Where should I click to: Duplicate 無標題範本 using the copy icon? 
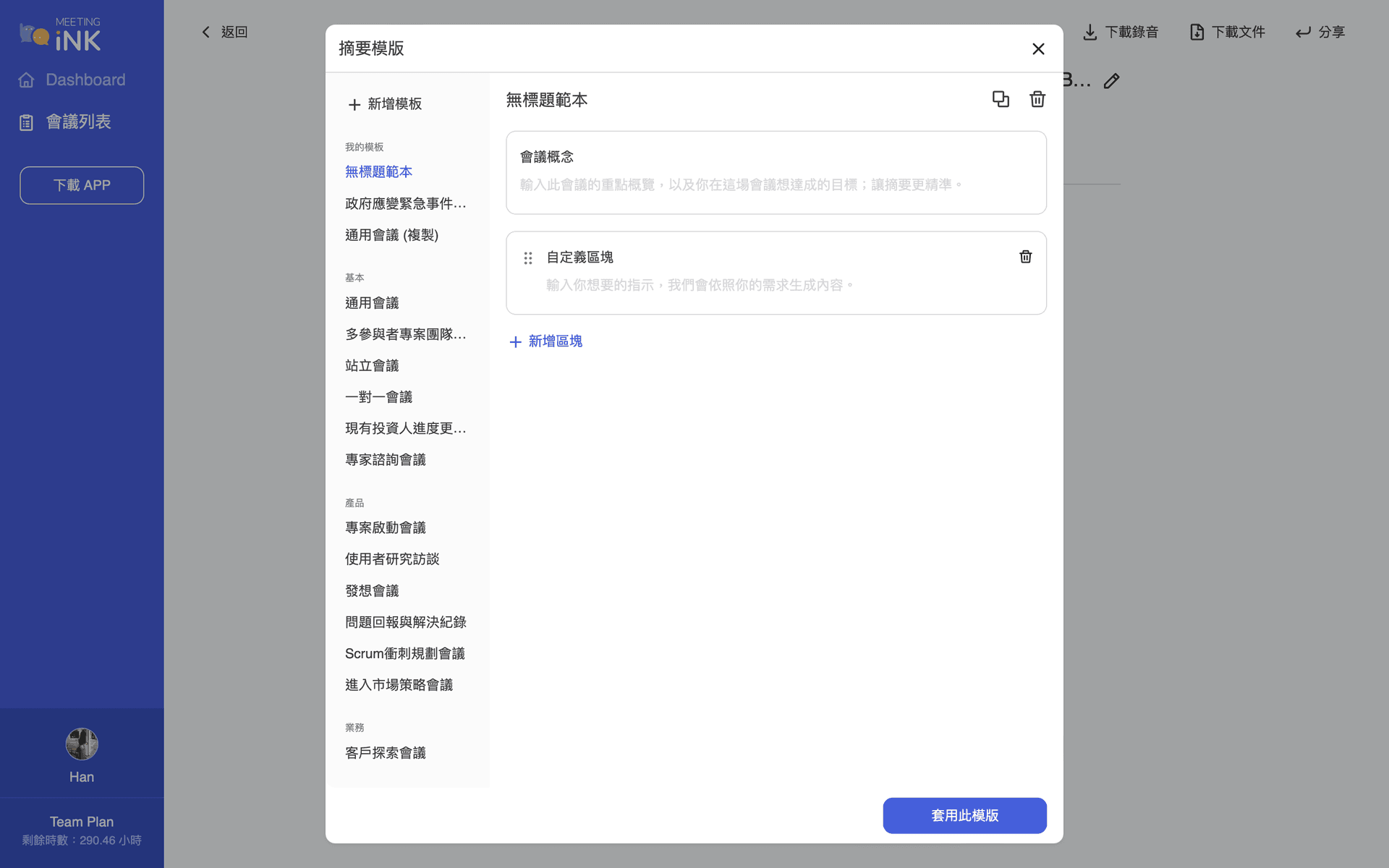[1001, 99]
